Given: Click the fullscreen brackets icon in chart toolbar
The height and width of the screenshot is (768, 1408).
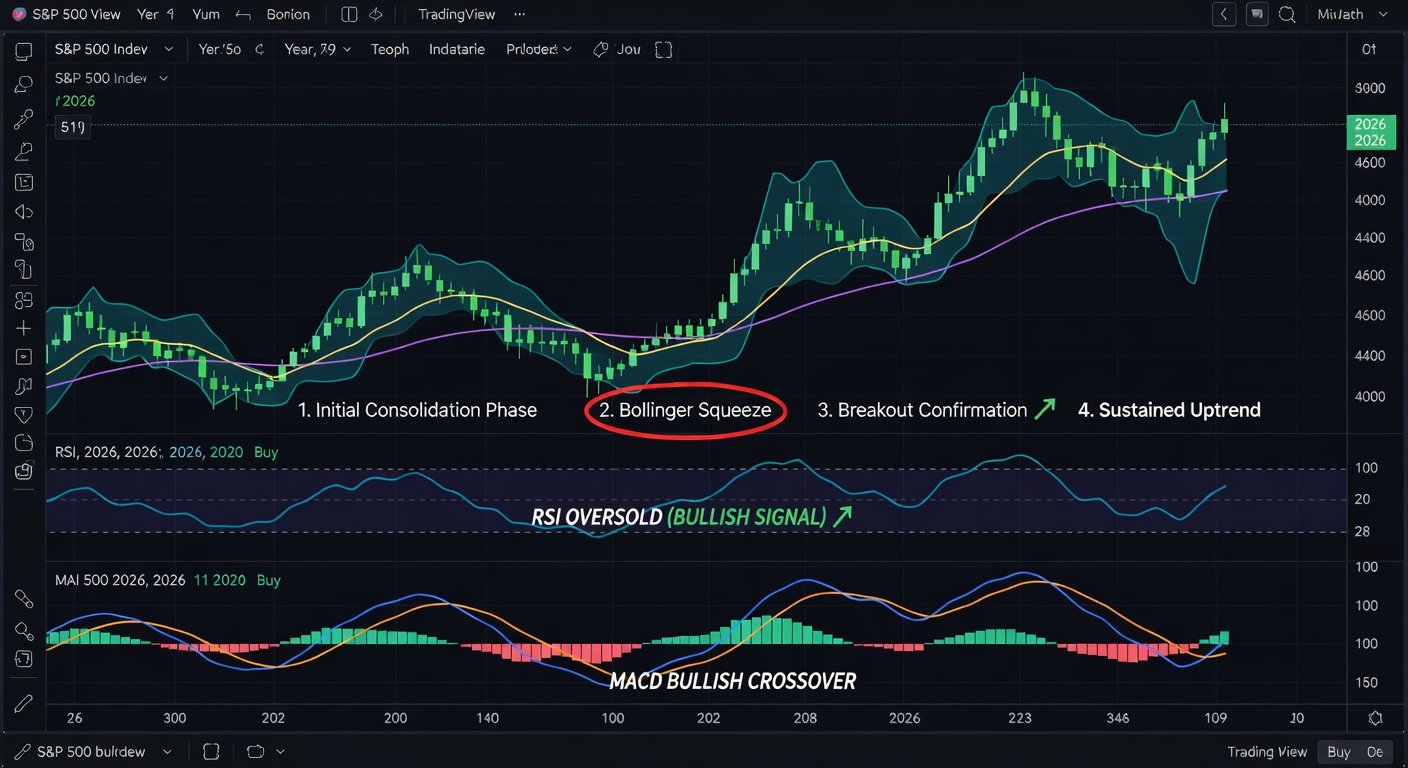Looking at the screenshot, I should click(x=663, y=49).
